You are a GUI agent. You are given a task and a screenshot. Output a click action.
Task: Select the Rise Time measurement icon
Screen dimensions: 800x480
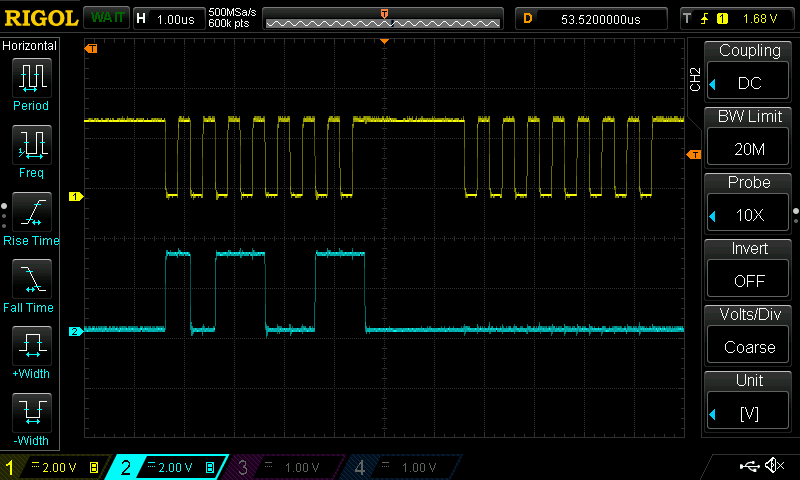coord(32,212)
